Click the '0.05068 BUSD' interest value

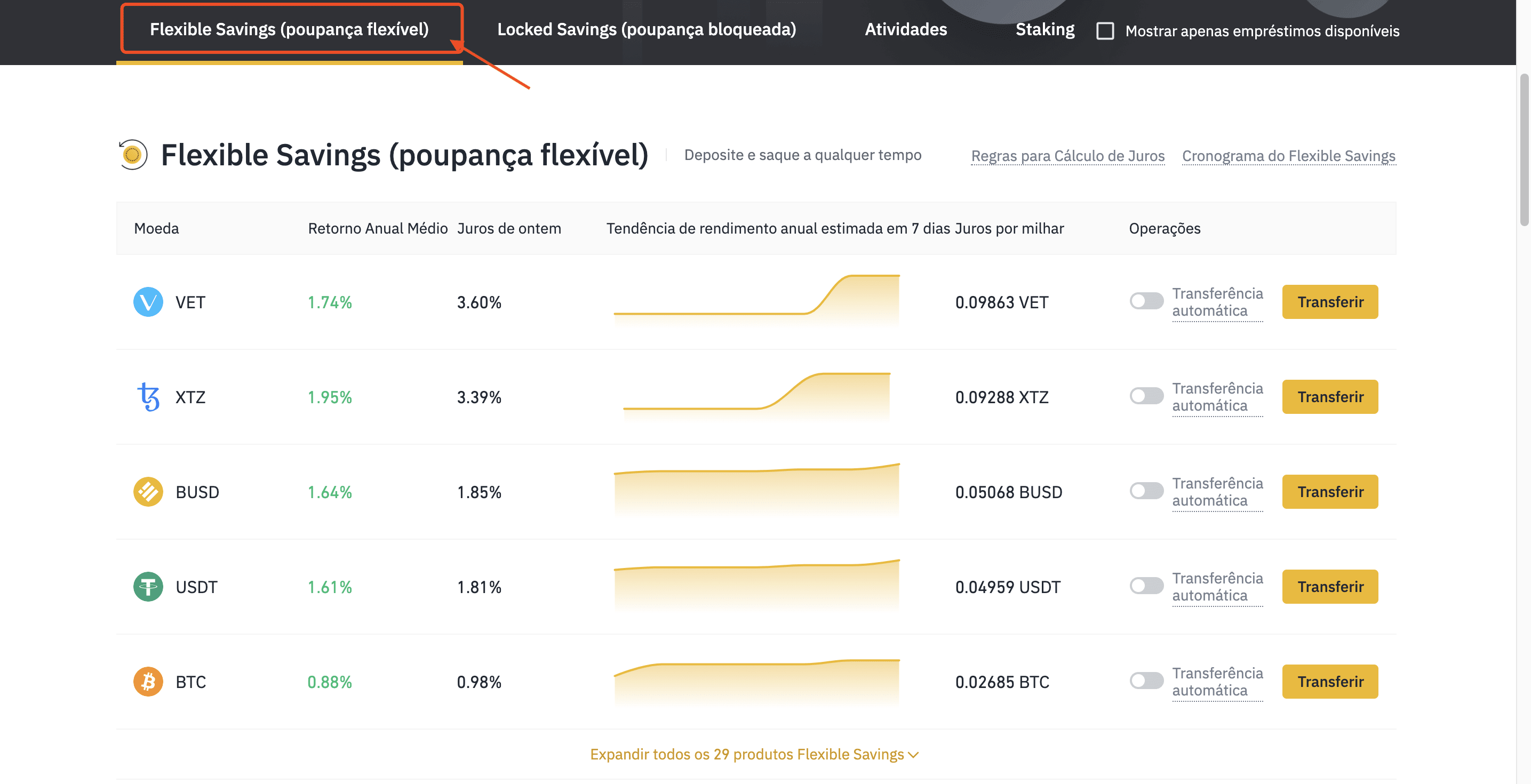pos(1009,492)
